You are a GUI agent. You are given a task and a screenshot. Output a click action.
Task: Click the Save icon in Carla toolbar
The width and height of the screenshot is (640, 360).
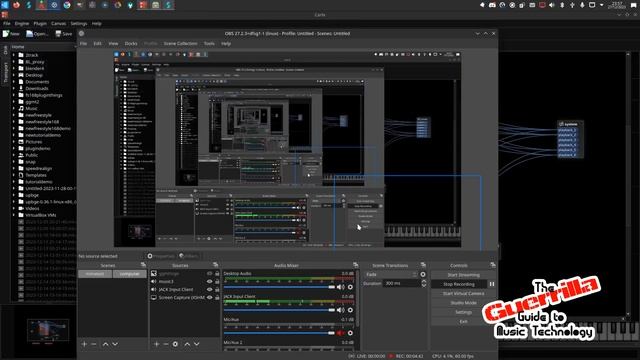click(x=58, y=33)
